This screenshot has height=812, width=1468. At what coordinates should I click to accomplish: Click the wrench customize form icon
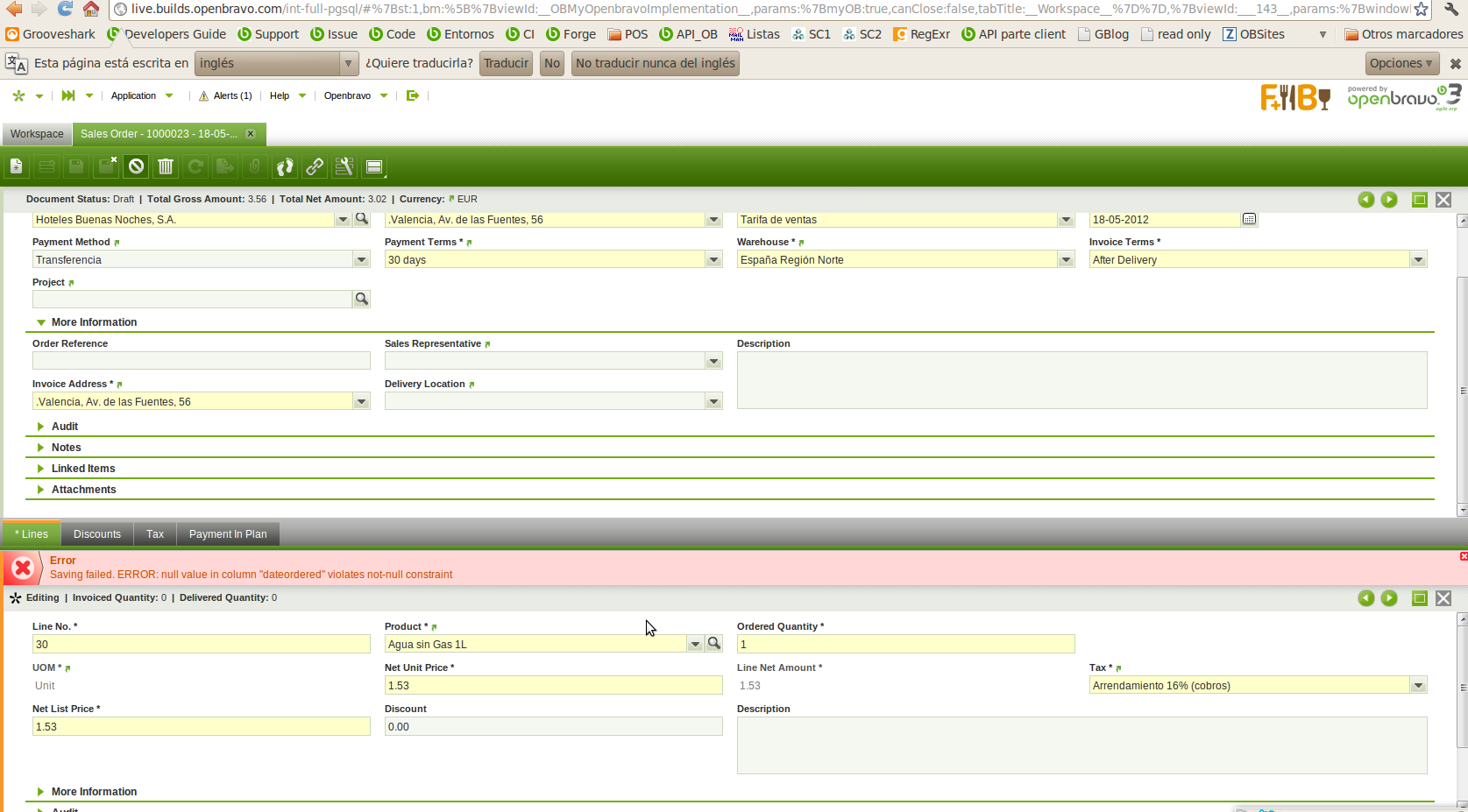click(344, 166)
